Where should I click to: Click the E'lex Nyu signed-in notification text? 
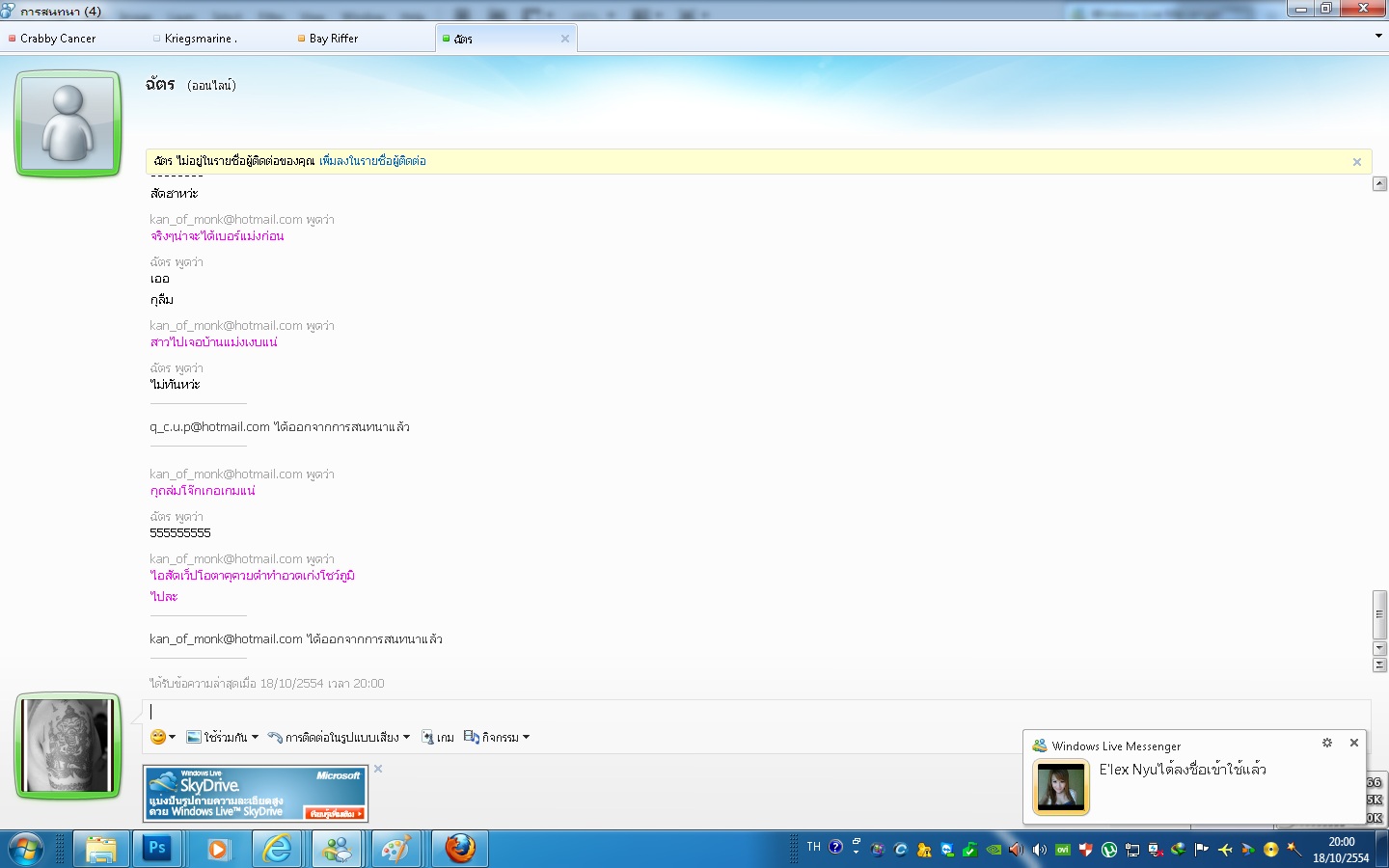(1183, 770)
